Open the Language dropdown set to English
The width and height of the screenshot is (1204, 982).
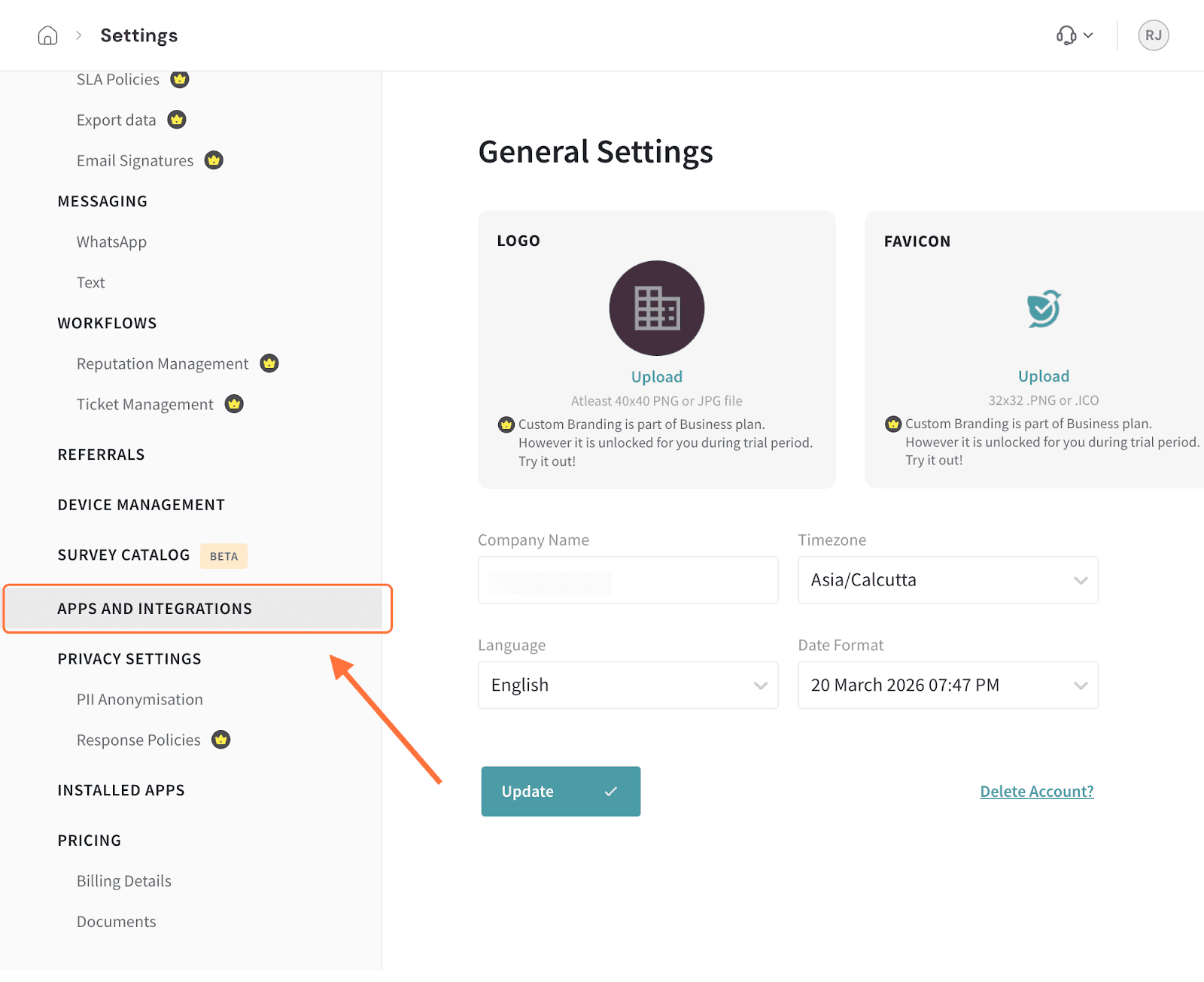(628, 686)
